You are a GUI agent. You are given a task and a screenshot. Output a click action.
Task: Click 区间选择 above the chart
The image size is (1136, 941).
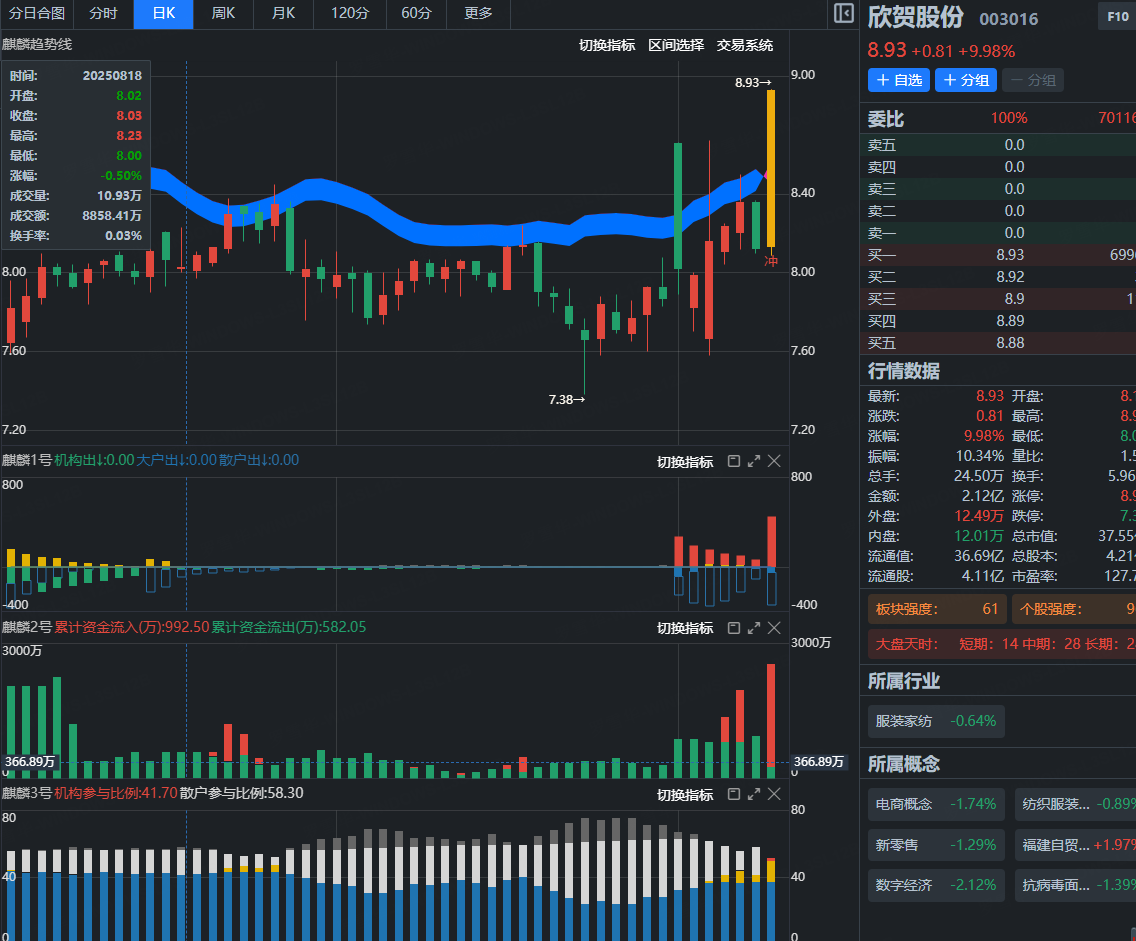click(676, 45)
